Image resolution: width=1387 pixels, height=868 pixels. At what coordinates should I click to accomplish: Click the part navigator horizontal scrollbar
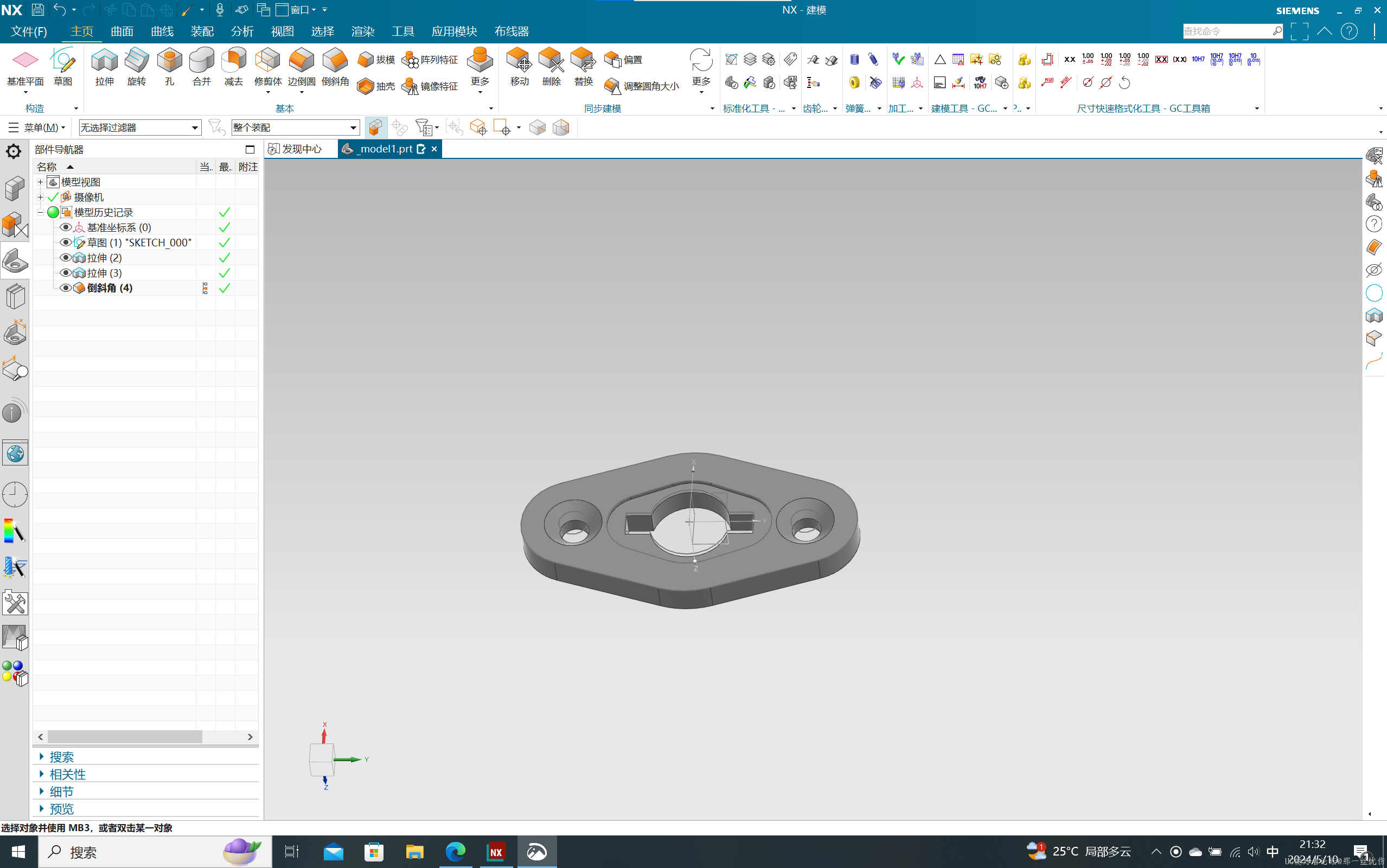[x=125, y=737]
